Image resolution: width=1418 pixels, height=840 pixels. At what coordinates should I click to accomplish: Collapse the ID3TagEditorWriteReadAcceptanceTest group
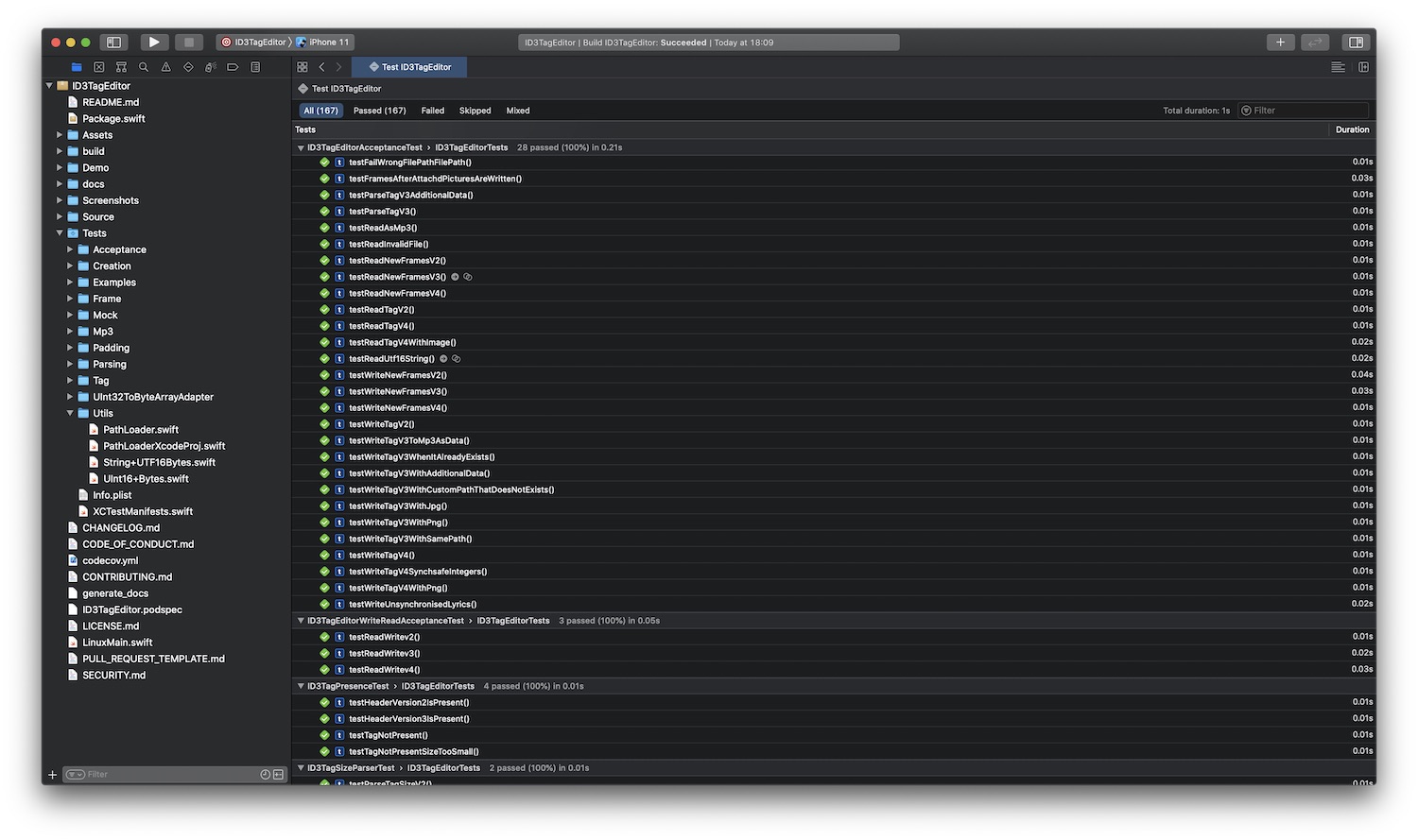coord(301,621)
